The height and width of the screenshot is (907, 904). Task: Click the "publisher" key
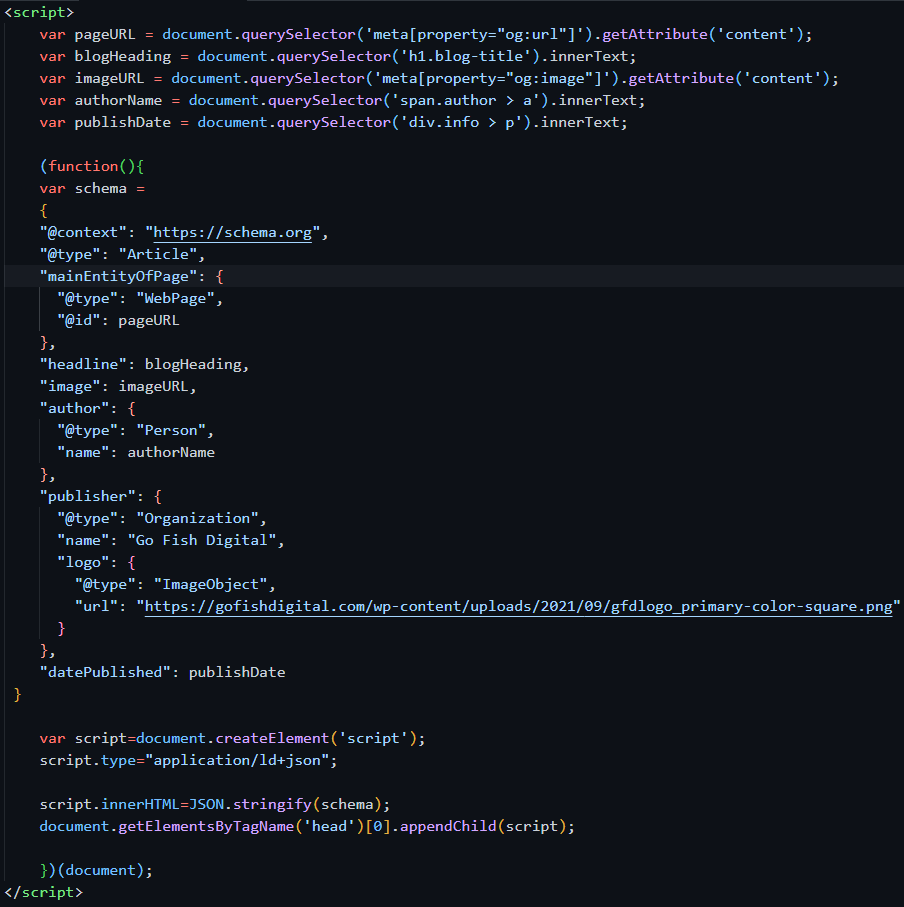point(87,496)
